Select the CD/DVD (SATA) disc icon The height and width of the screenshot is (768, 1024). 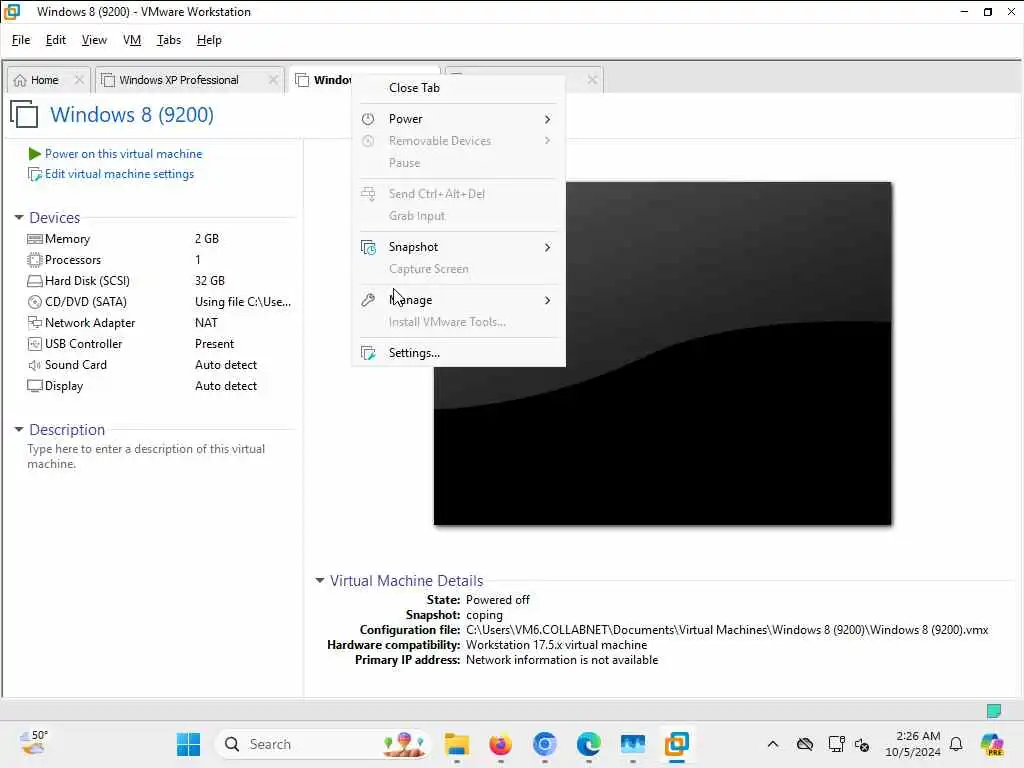[x=35, y=302]
